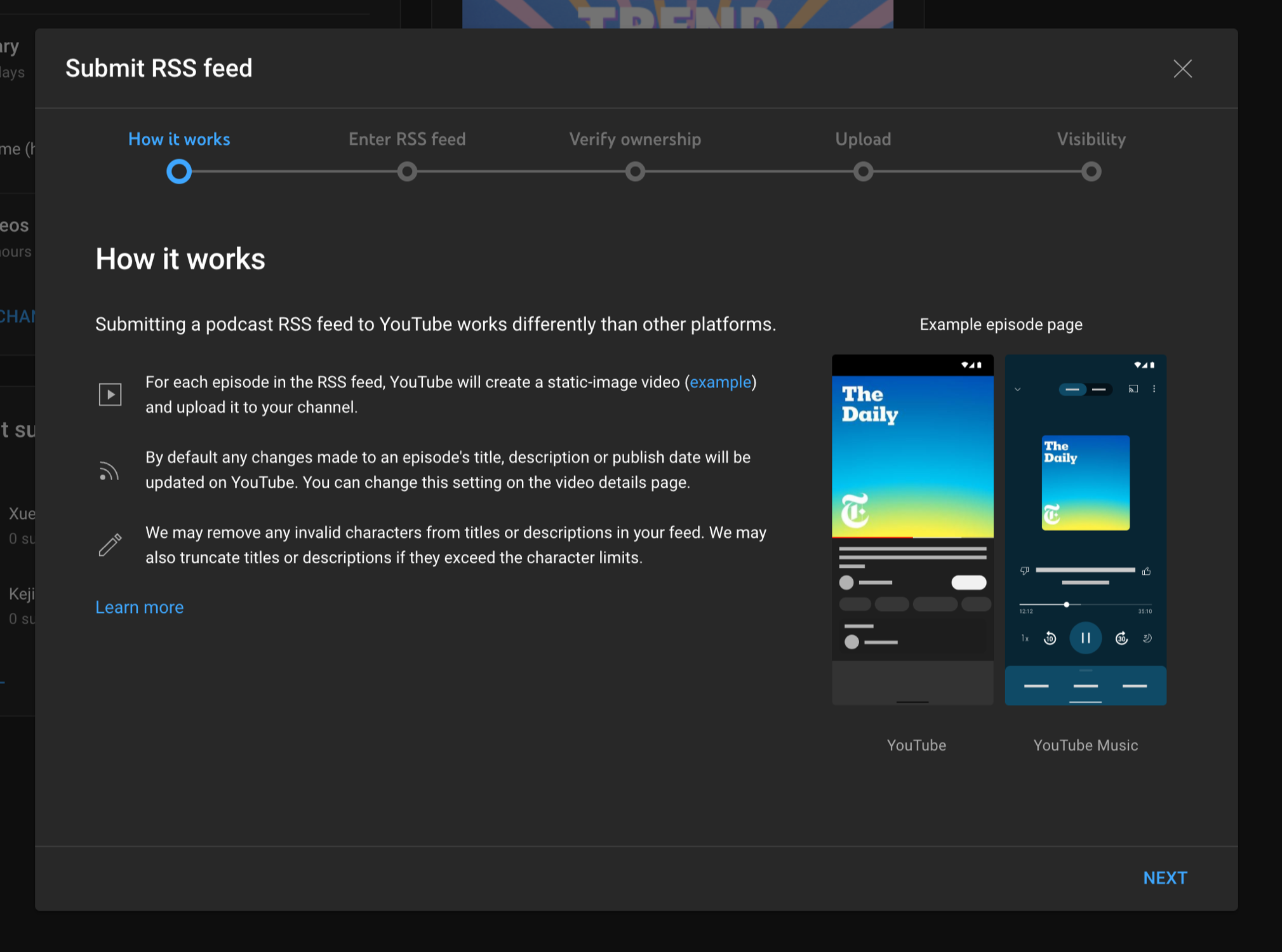Click thumbs up icon in Music mockup
The image size is (1282, 952).
tap(1146, 571)
